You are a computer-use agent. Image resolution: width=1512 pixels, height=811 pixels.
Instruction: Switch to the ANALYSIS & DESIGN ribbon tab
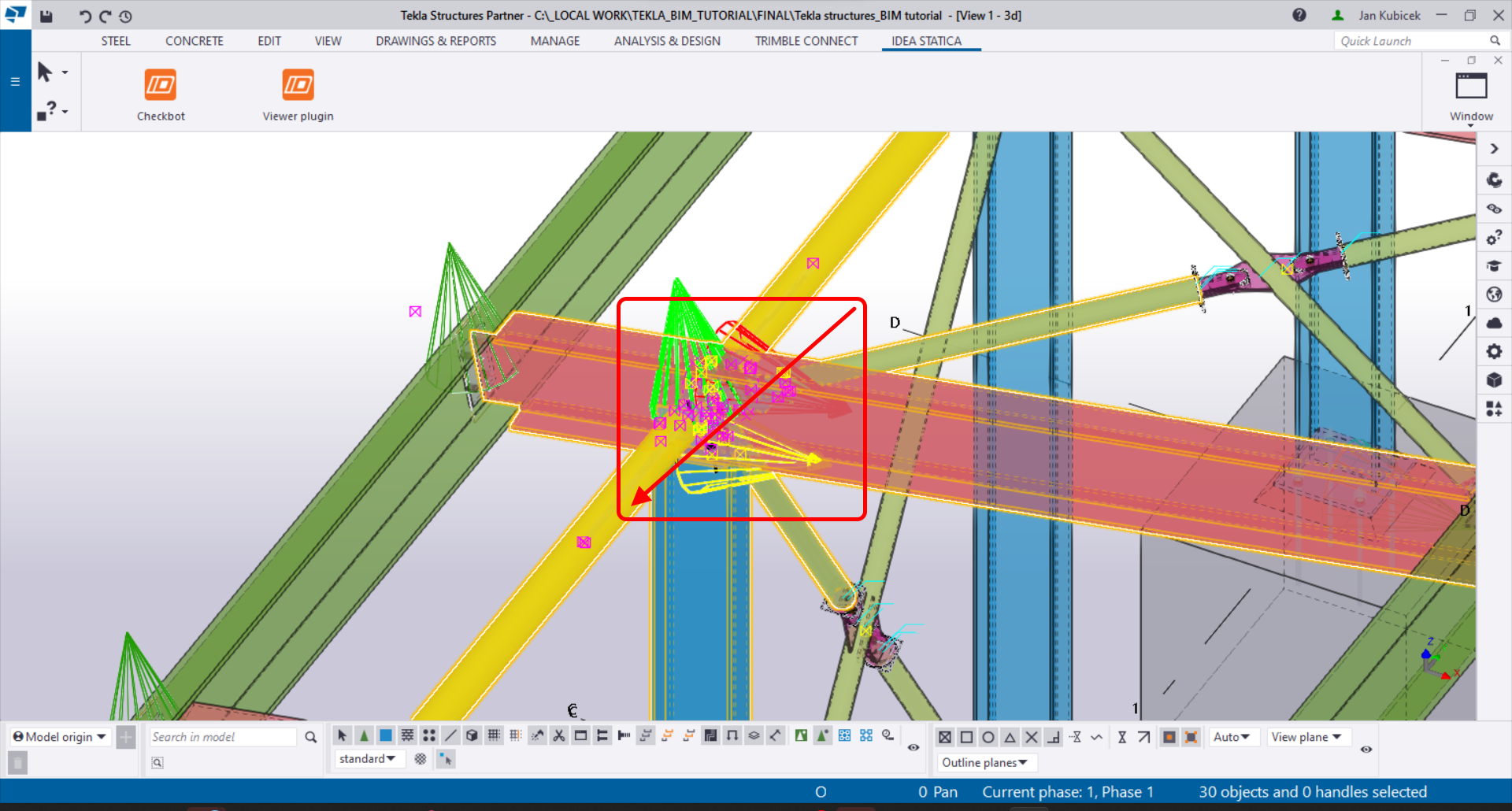[667, 41]
